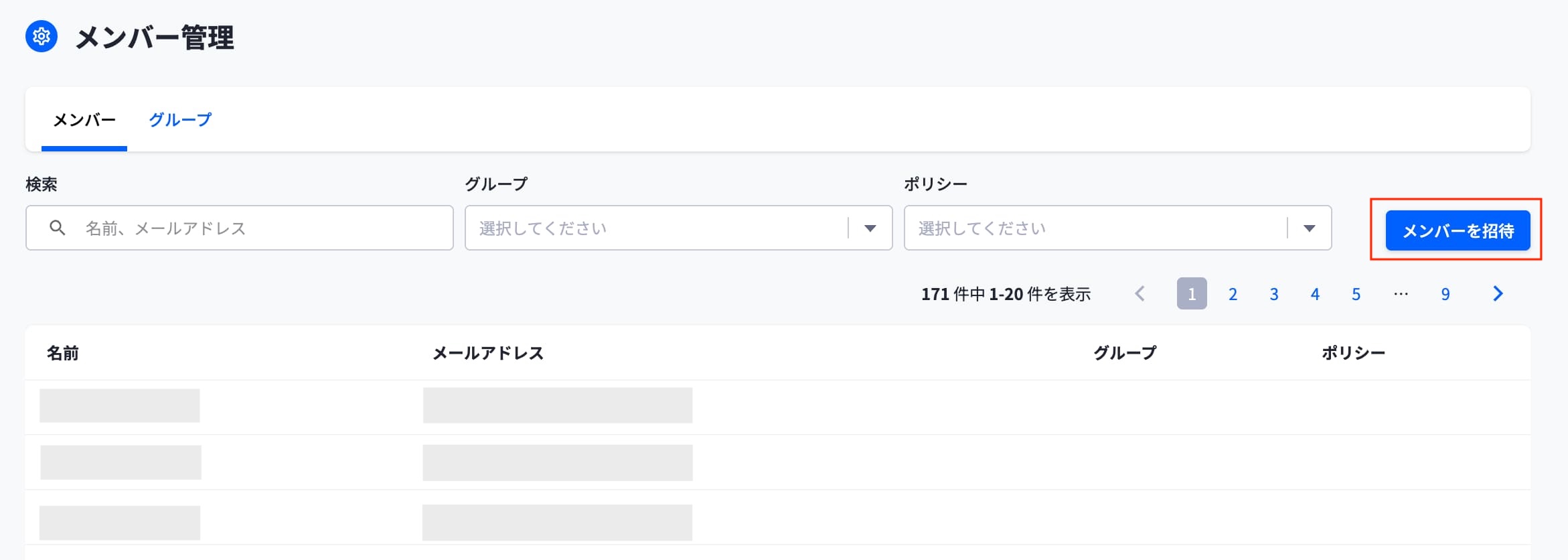Click the first member row name placeholder
This screenshot has height=560, width=1568.
tap(120, 405)
